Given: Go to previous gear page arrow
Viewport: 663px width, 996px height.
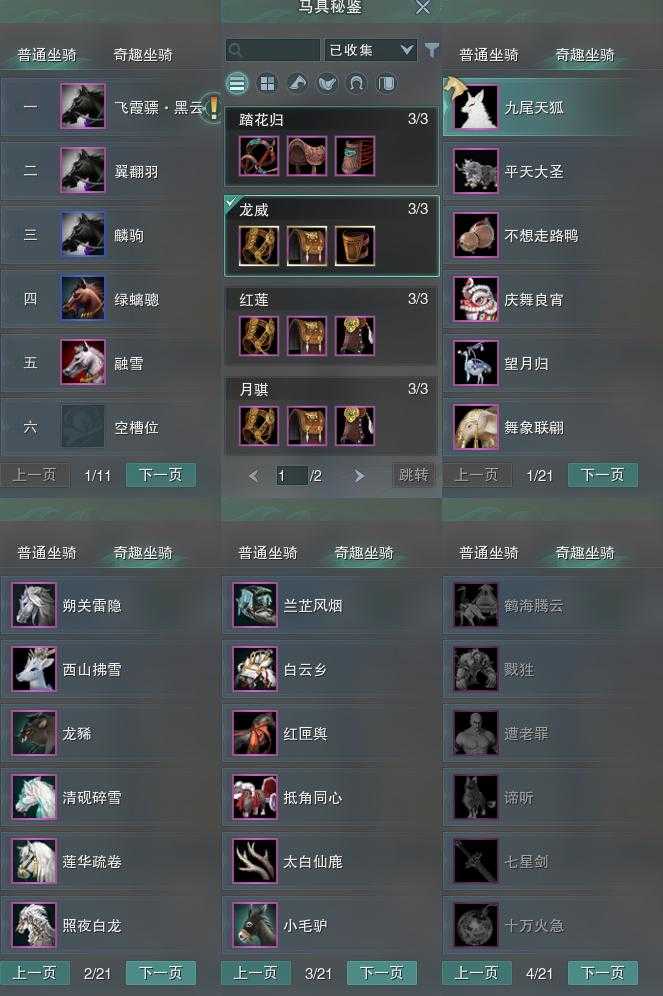Looking at the screenshot, I should pos(254,475).
